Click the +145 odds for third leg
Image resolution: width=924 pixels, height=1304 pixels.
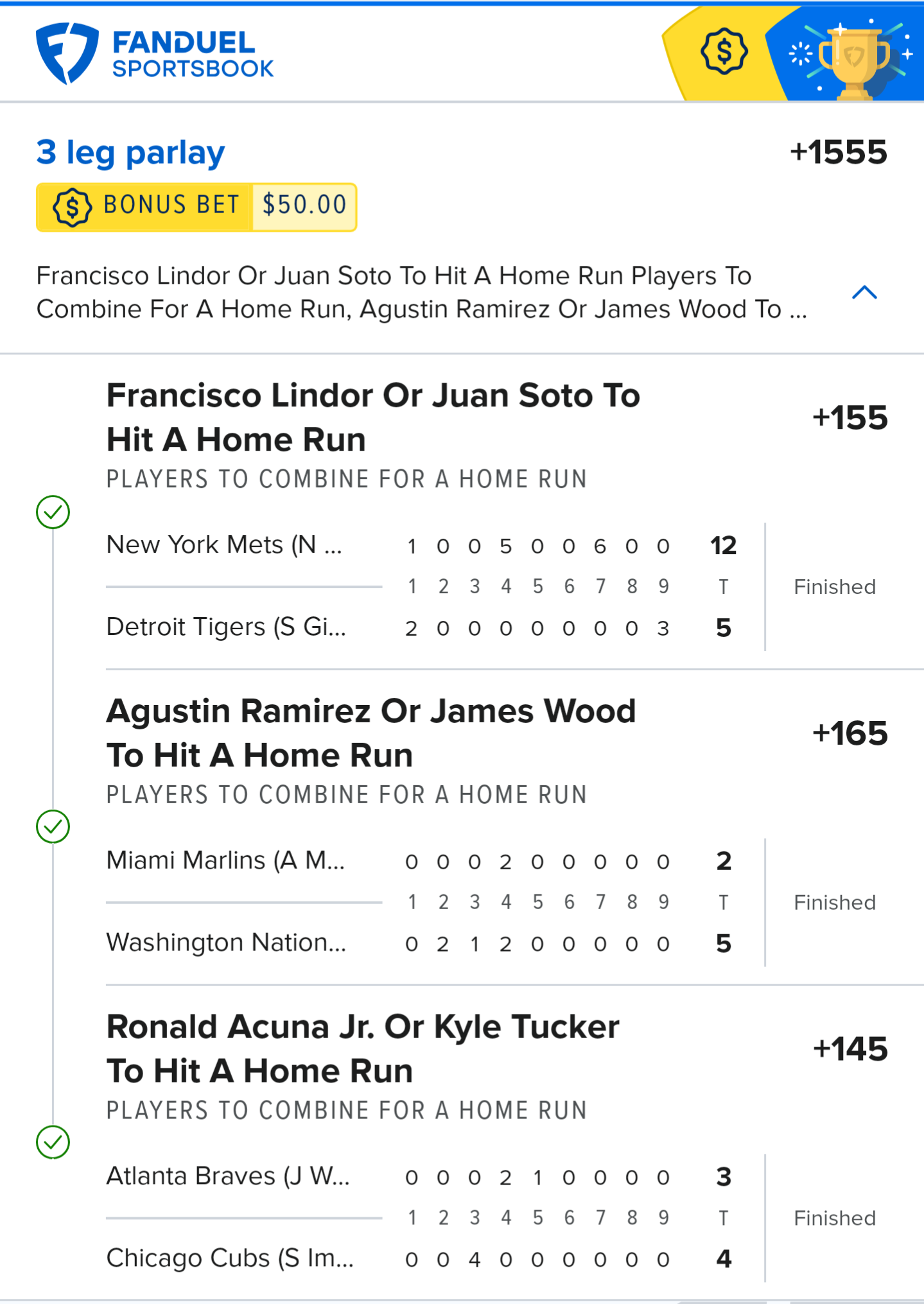tap(850, 1049)
